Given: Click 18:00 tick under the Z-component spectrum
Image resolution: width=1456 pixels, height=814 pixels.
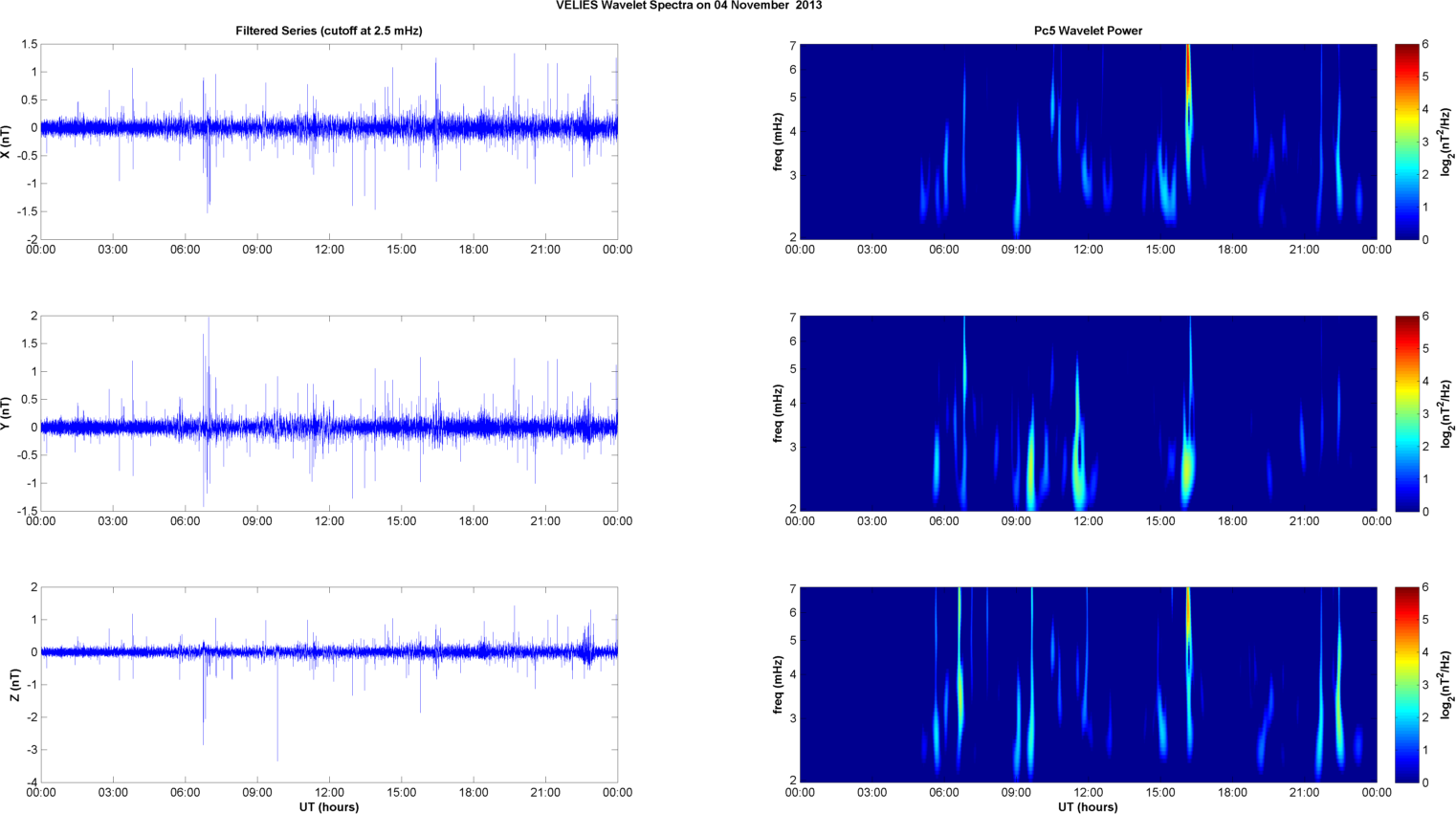Looking at the screenshot, I should click(1232, 793).
